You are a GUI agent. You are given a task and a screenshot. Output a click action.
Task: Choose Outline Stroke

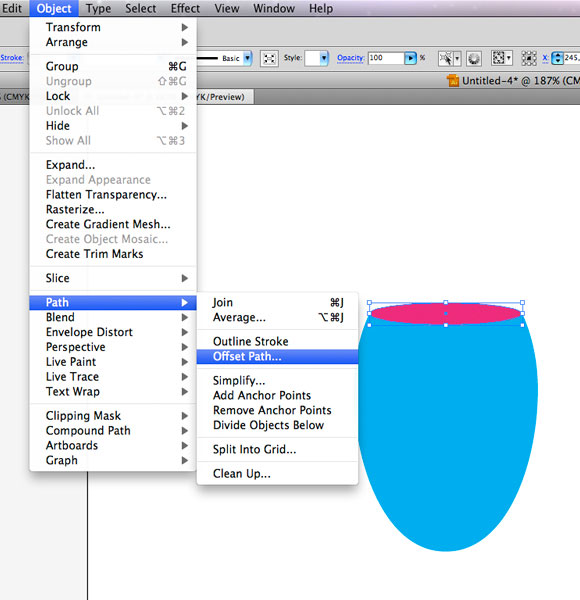[x=277, y=342]
